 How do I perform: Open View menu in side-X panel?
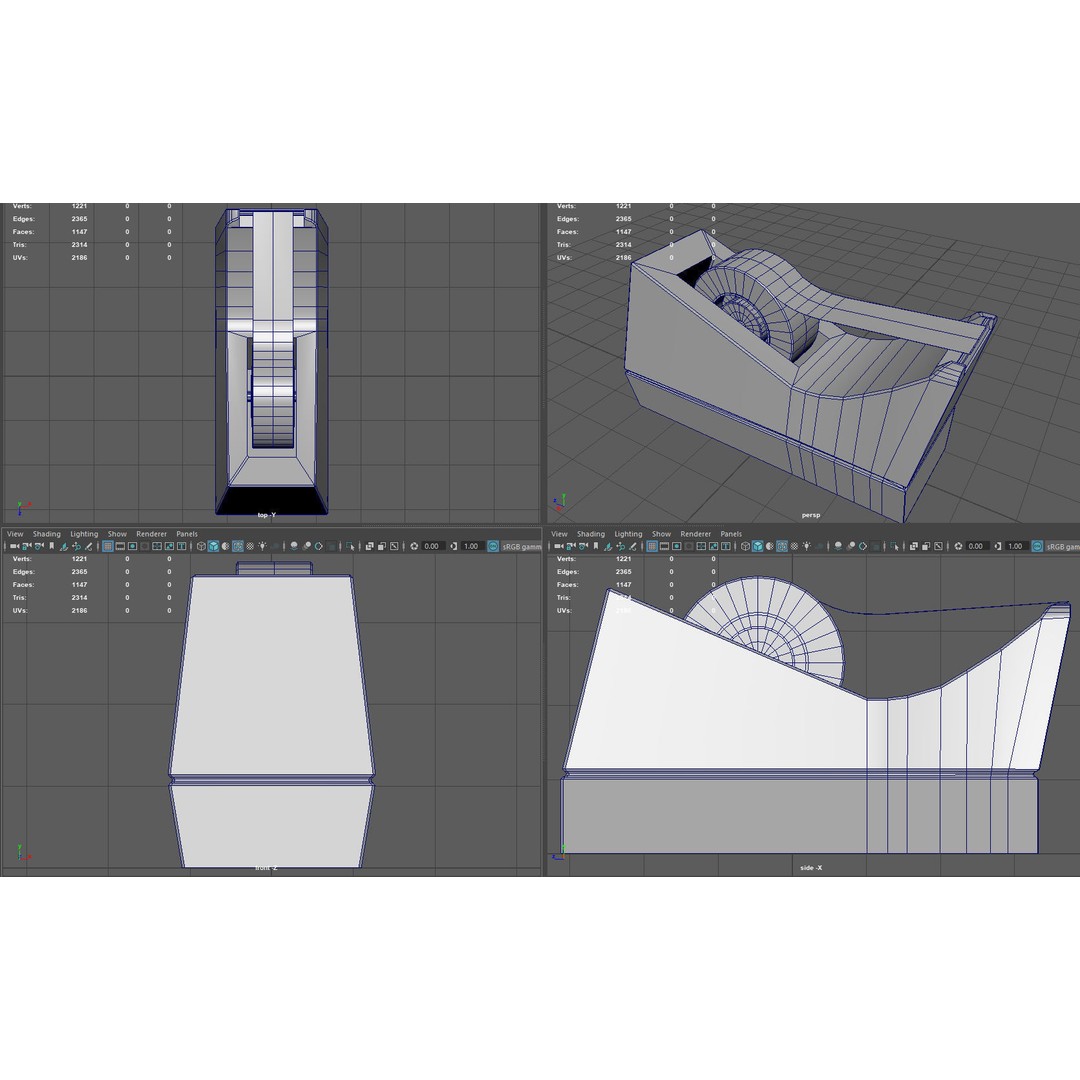coord(559,534)
